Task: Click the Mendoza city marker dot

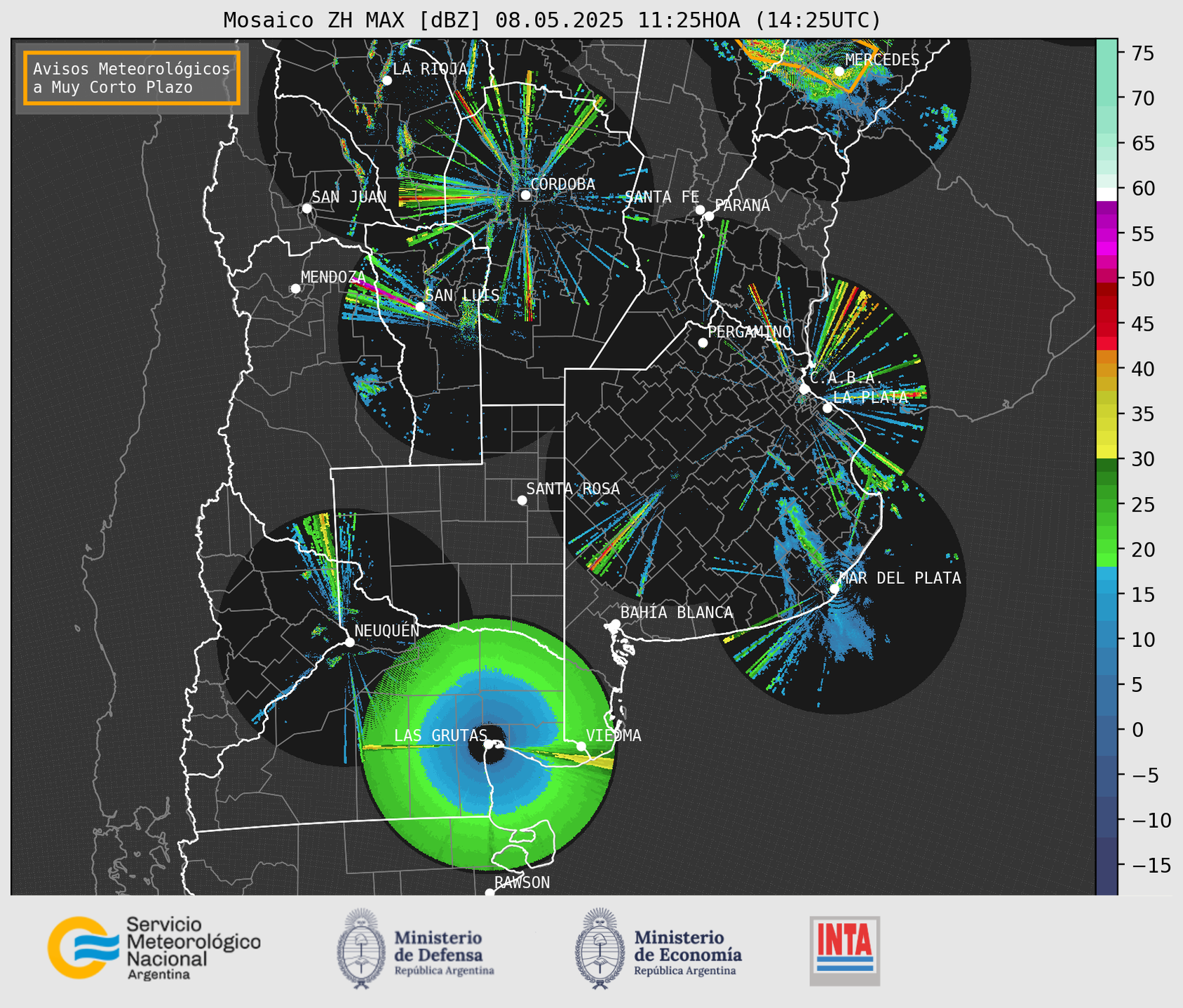Action: (295, 289)
